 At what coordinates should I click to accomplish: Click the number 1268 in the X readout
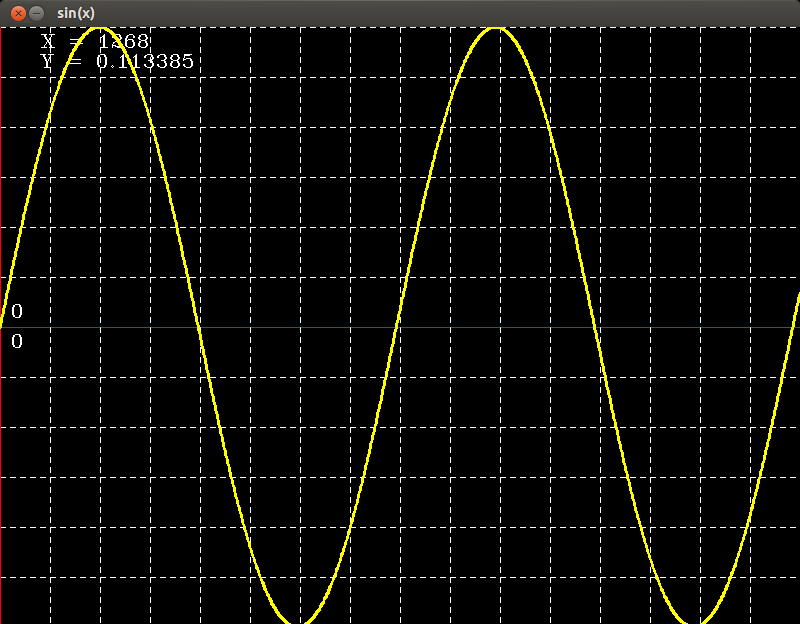[124, 41]
